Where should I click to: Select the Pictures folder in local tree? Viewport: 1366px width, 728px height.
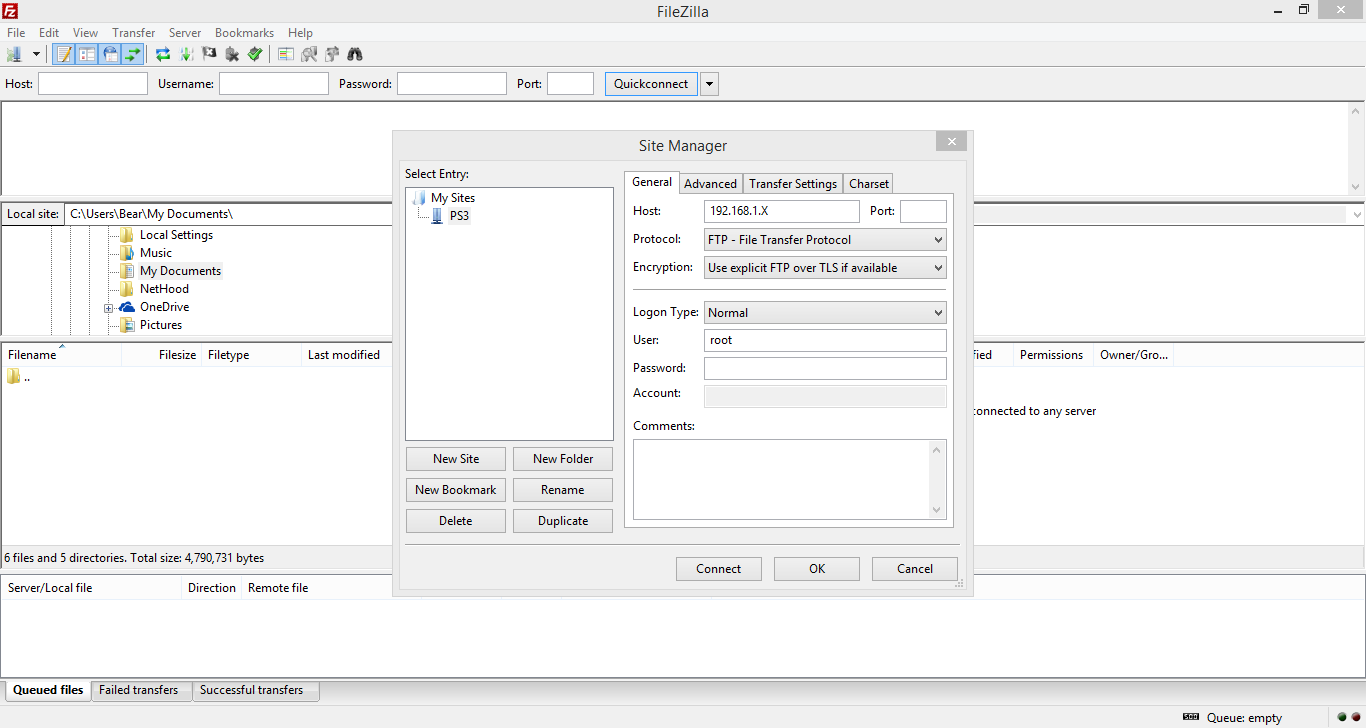tap(161, 325)
